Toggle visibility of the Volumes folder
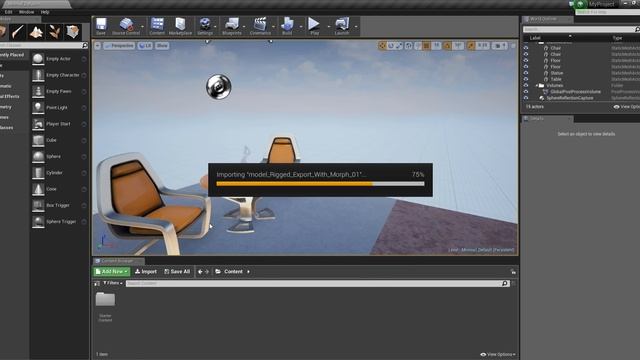Screen dimensions: 640x360 click(526, 86)
